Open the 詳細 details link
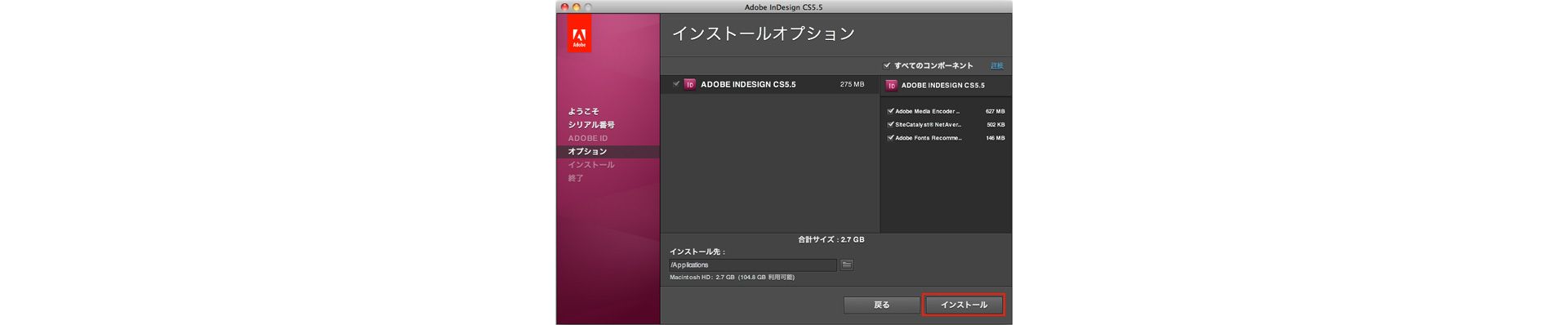The height and width of the screenshot is (325, 1568). pos(996,65)
